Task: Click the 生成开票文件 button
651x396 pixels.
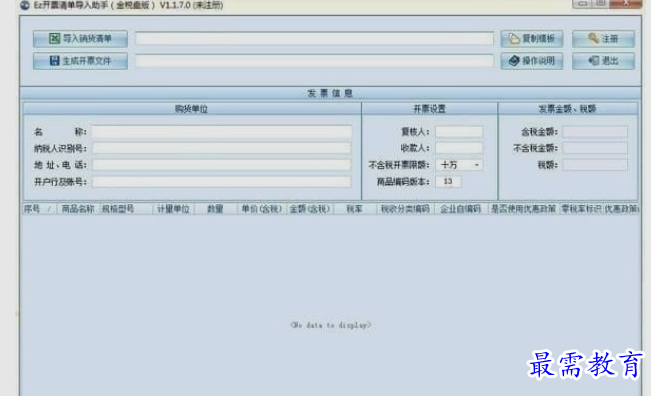Action: [80, 61]
